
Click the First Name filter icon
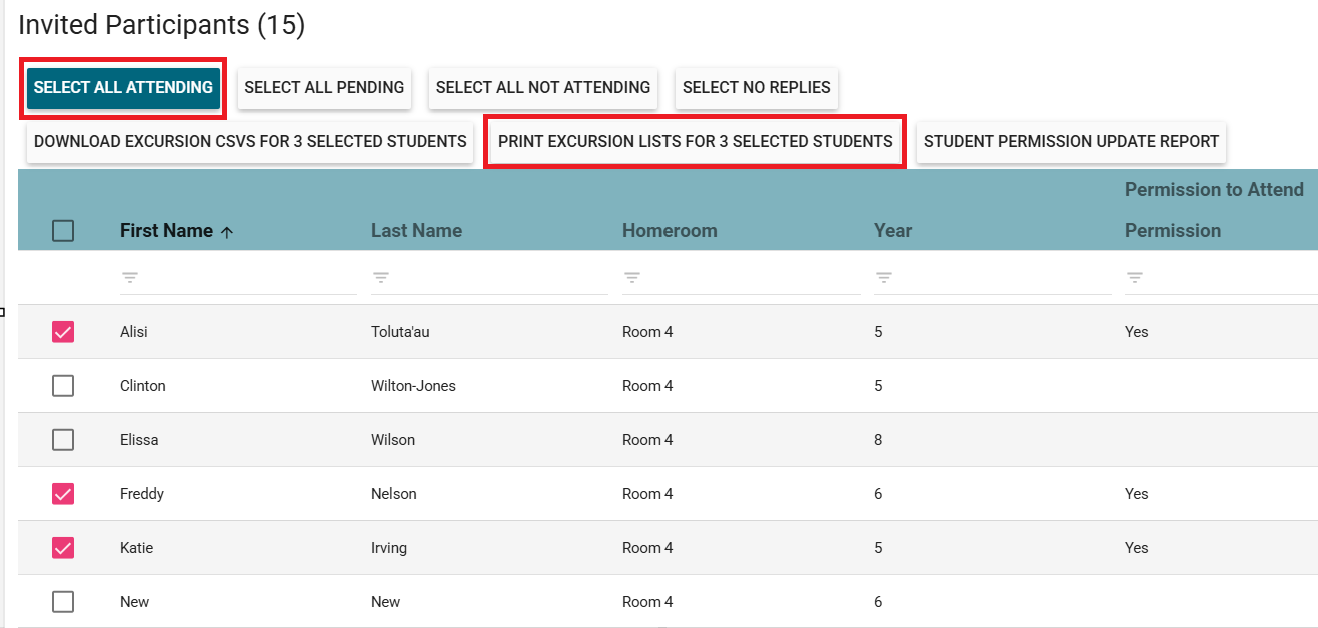130,278
